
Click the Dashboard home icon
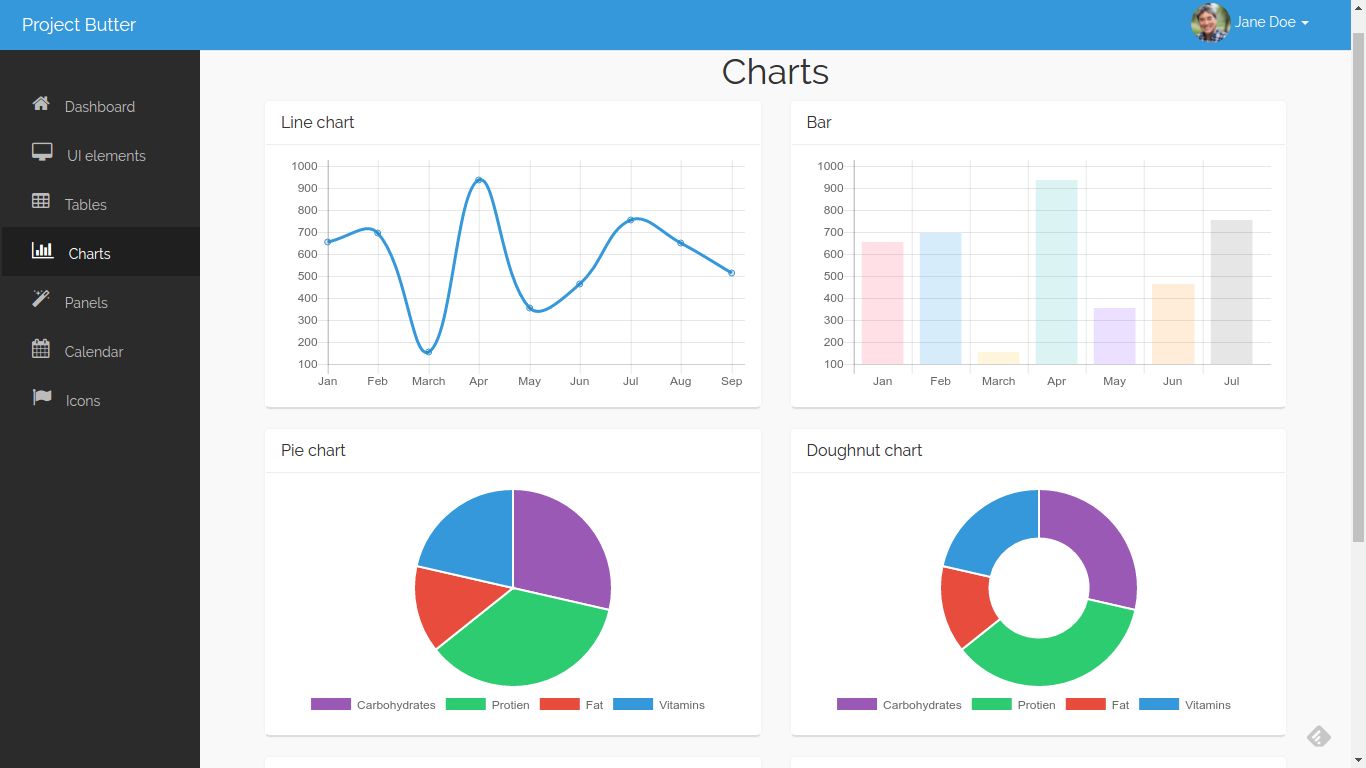tap(41, 104)
